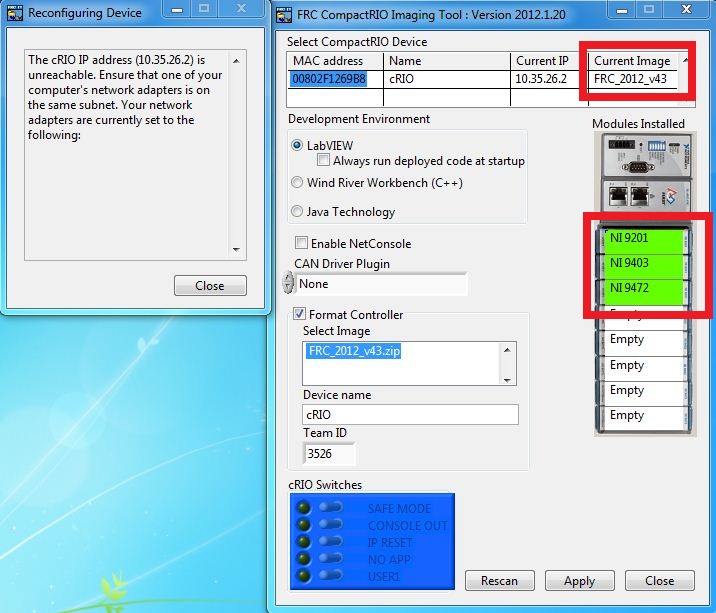
Task: Click the NI 9472 module slot
Action: pos(643,292)
